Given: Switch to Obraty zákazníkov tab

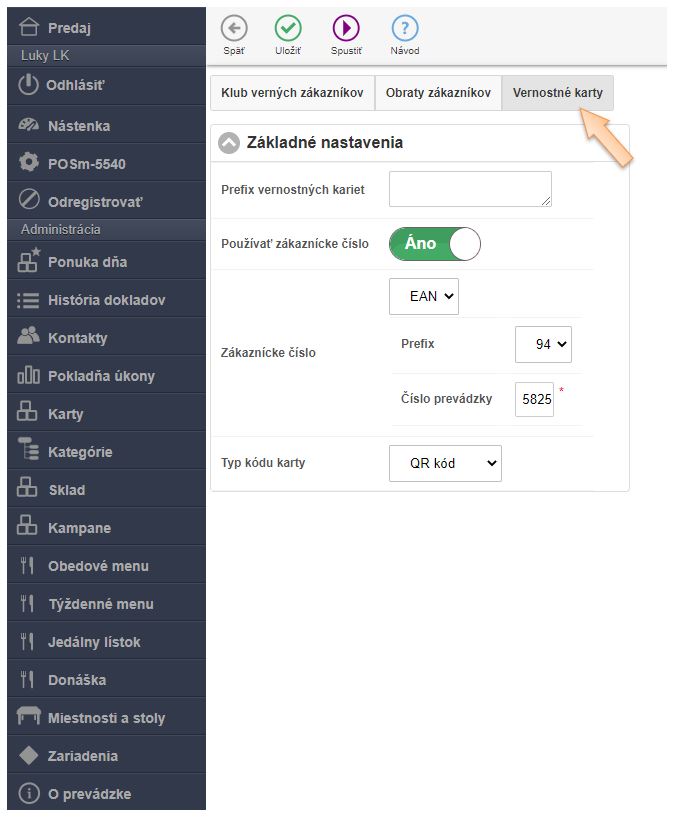Looking at the screenshot, I should coord(438,92).
